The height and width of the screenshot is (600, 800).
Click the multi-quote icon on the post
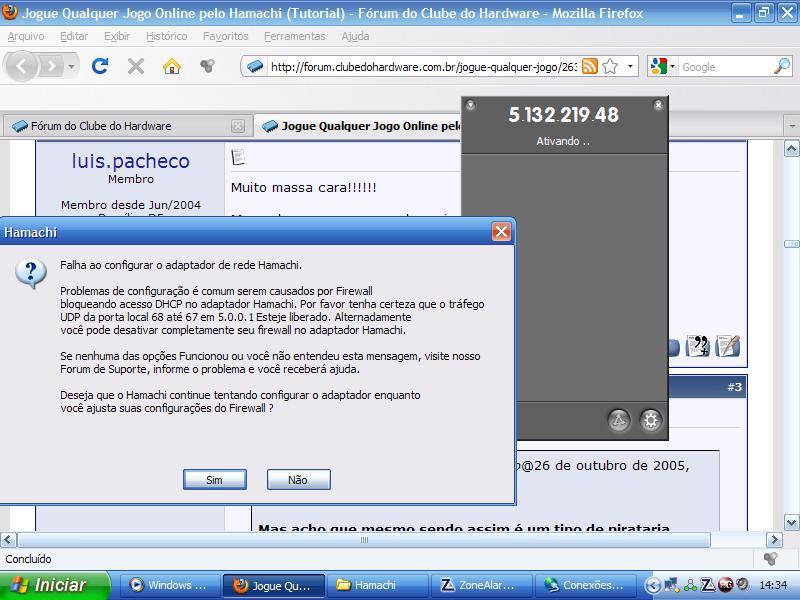click(697, 346)
